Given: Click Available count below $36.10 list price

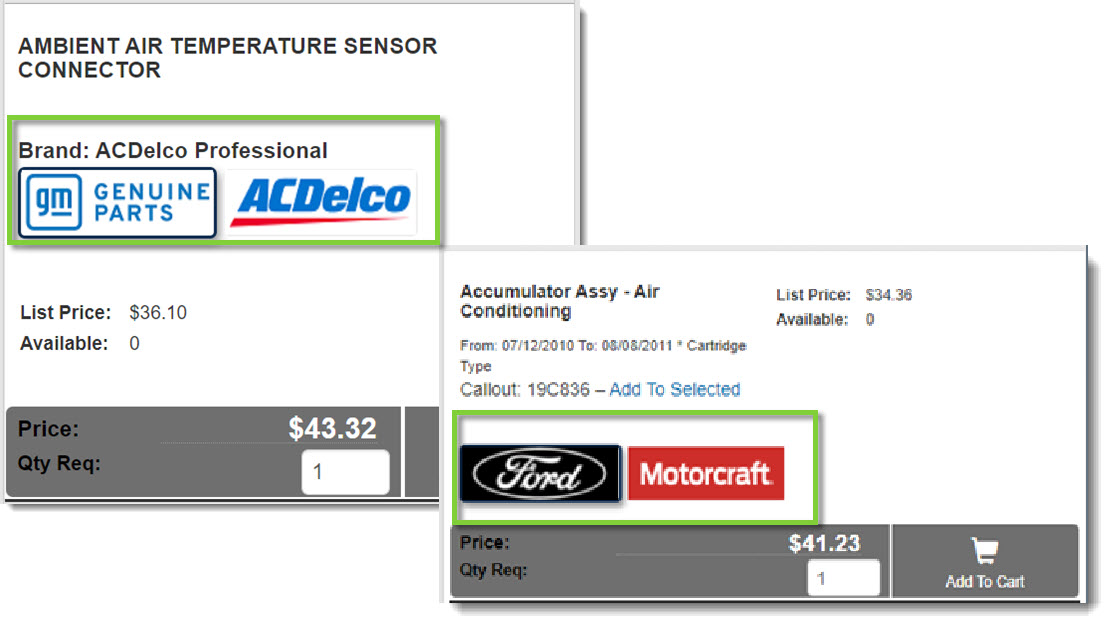Looking at the screenshot, I should [135, 343].
